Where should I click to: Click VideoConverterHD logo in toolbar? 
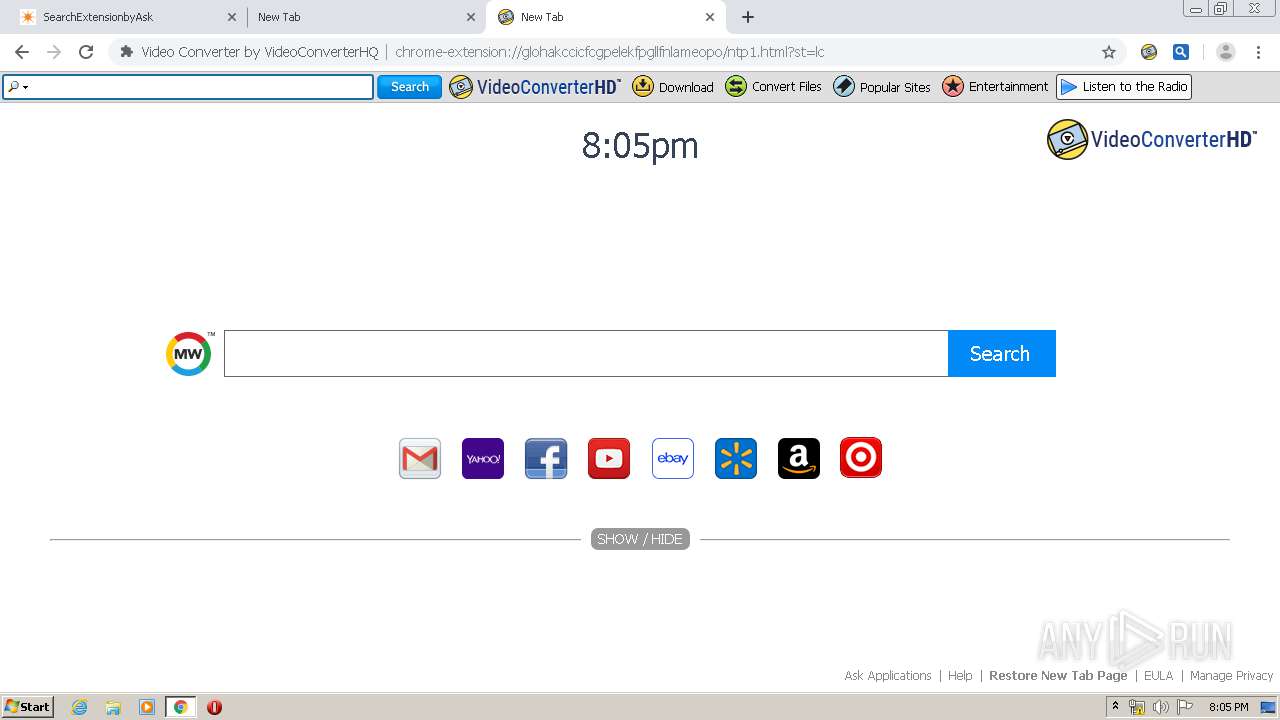tap(535, 87)
